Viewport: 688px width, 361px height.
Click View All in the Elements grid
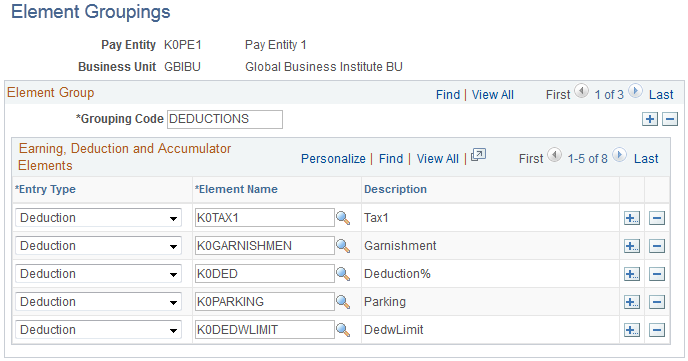click(437, 159)
